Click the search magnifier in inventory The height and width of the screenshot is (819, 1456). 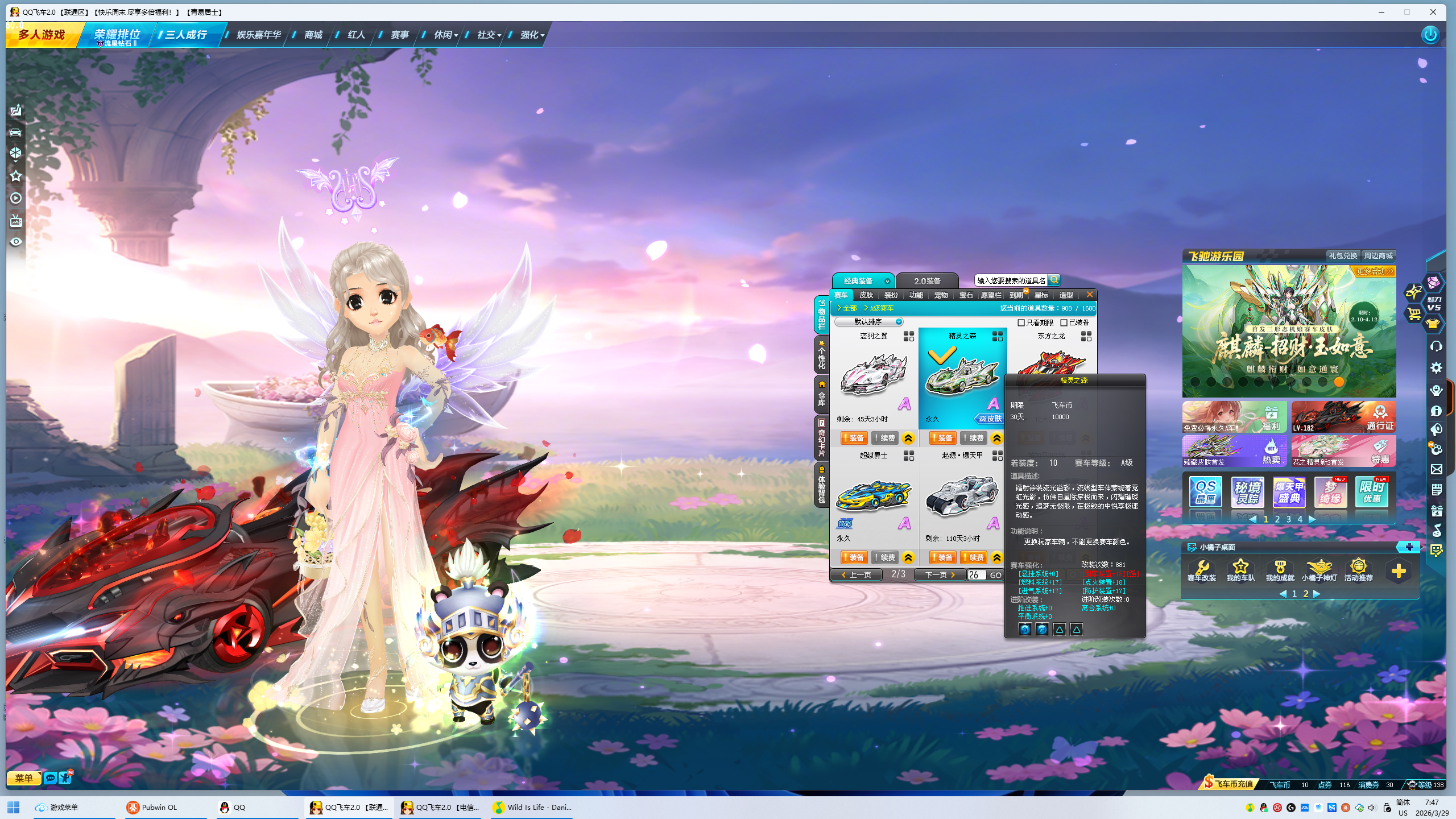pos(1054,280)
